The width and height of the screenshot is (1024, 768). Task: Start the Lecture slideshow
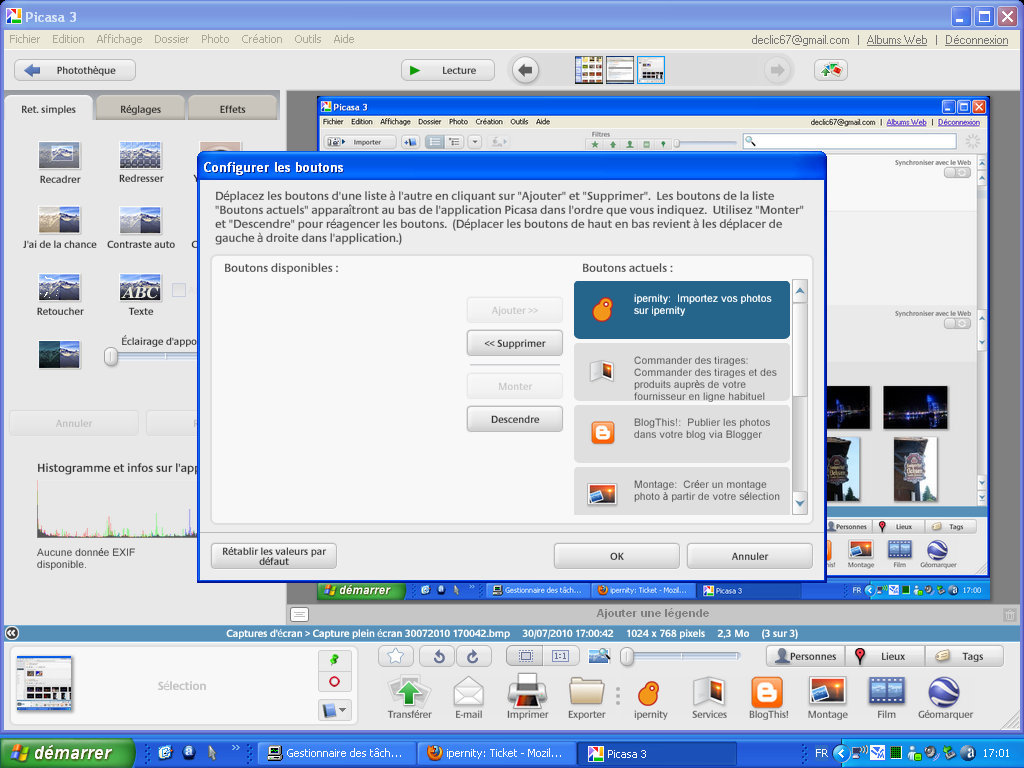(448, 70)
